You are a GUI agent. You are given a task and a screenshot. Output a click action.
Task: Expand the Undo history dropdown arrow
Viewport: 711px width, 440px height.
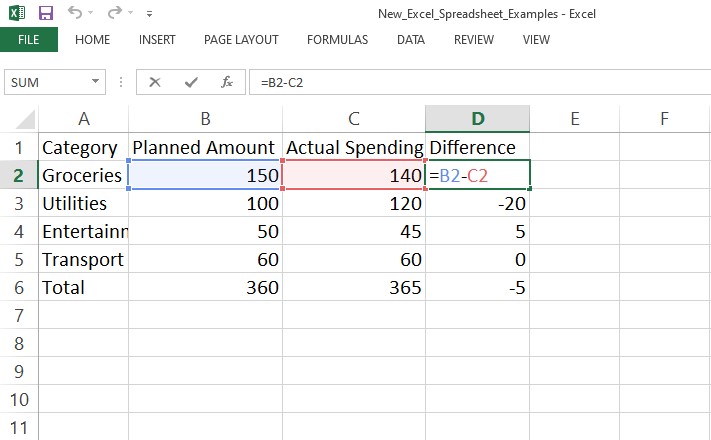coord(93,15)
